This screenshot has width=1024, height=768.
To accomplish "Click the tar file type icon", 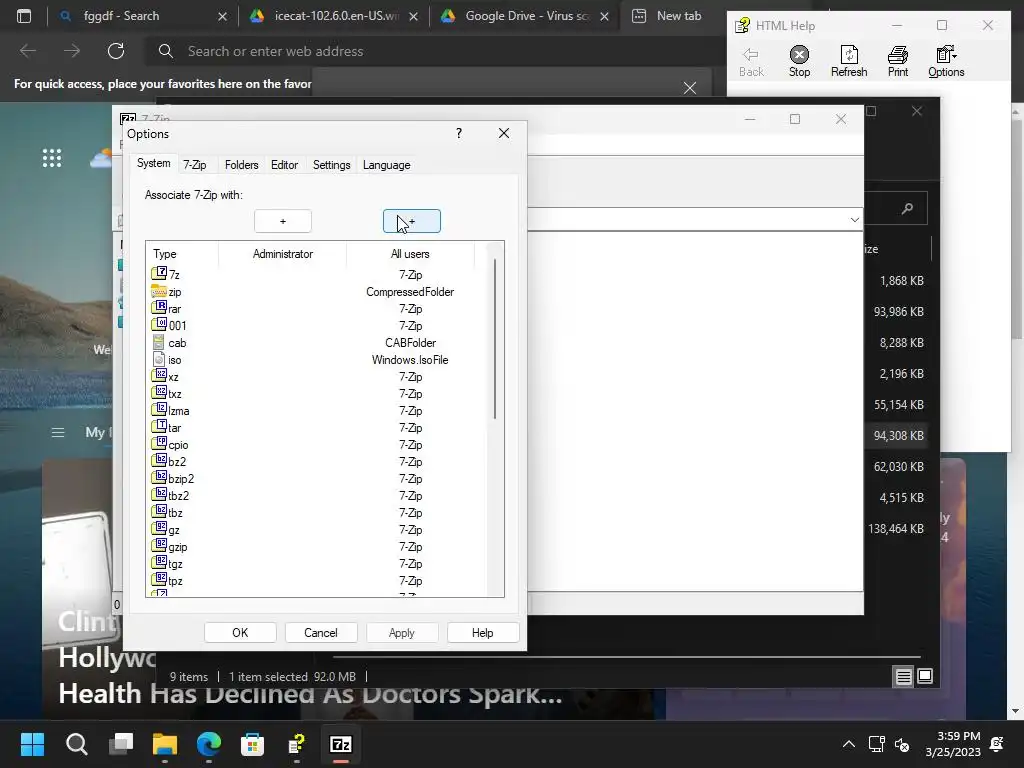I will pyautogui.click(x=159, y=426).
